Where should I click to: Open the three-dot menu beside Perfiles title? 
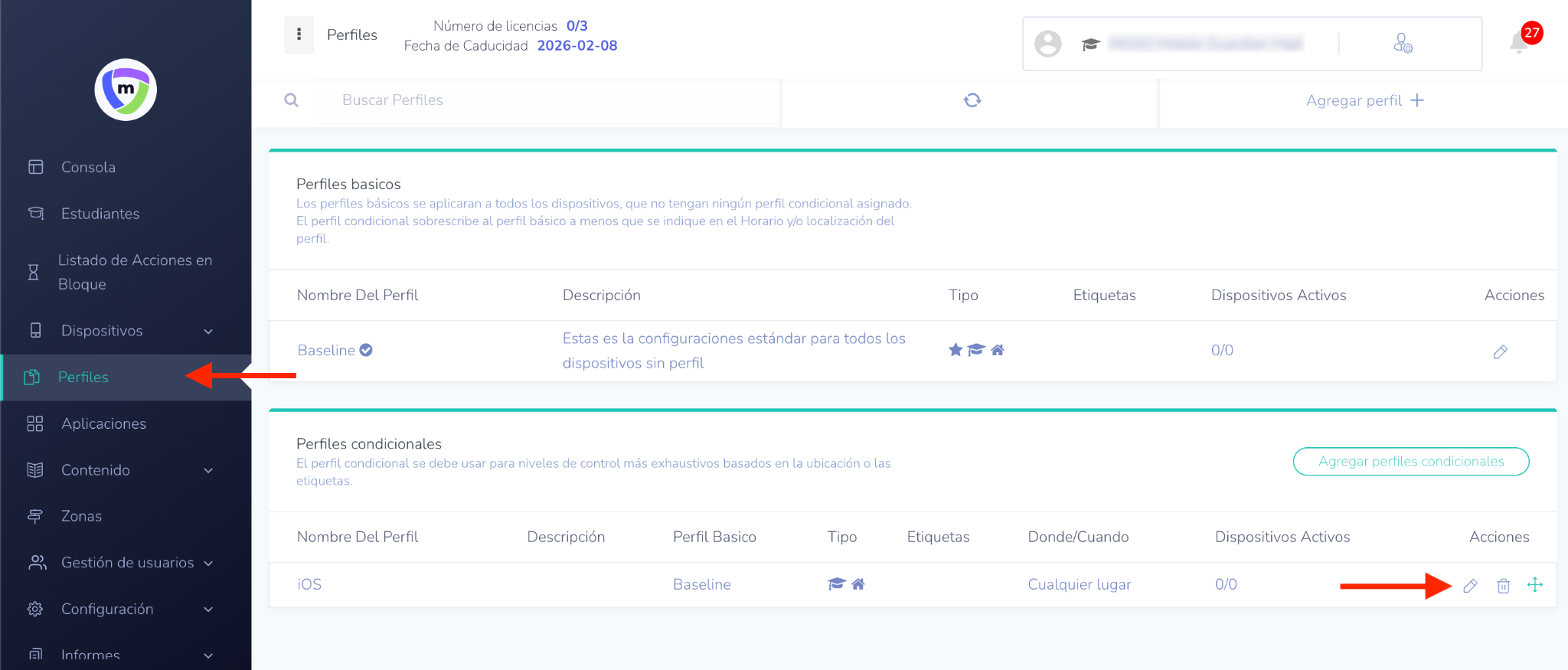pyautogui.click(x=299, y=34)
